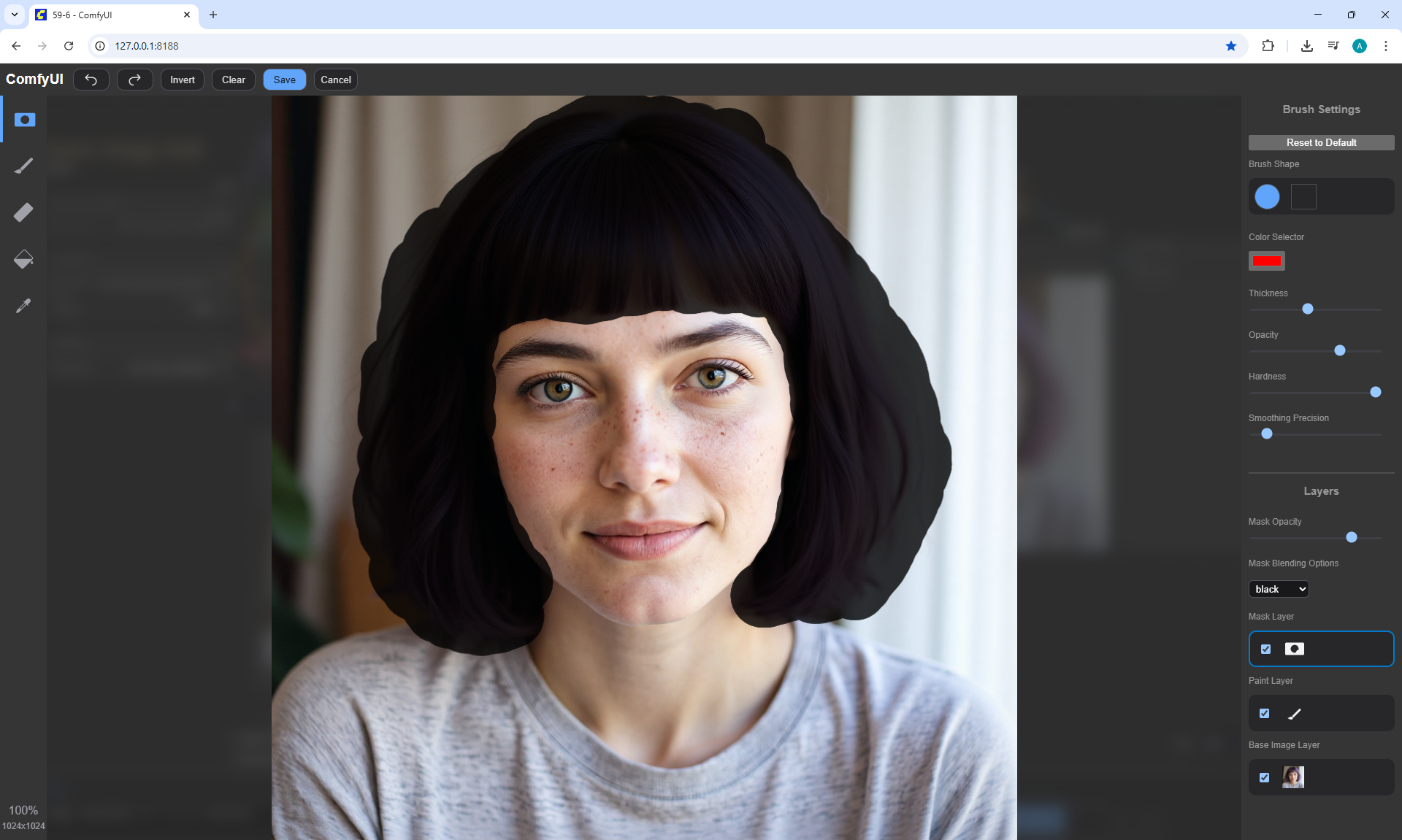Image resolution: width=1402 pixels, height=840 pixels.
Task: Open the Mask Blending Options dropdown
Action: point(1279,589)
